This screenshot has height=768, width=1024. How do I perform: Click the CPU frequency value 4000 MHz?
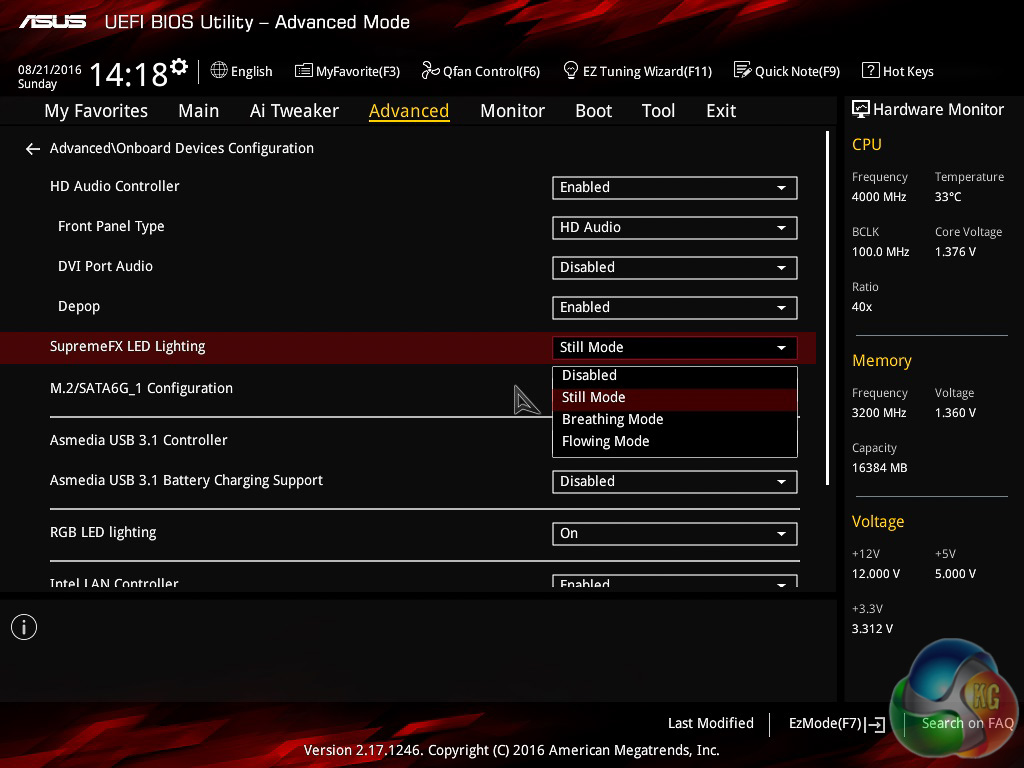point(879,197)
